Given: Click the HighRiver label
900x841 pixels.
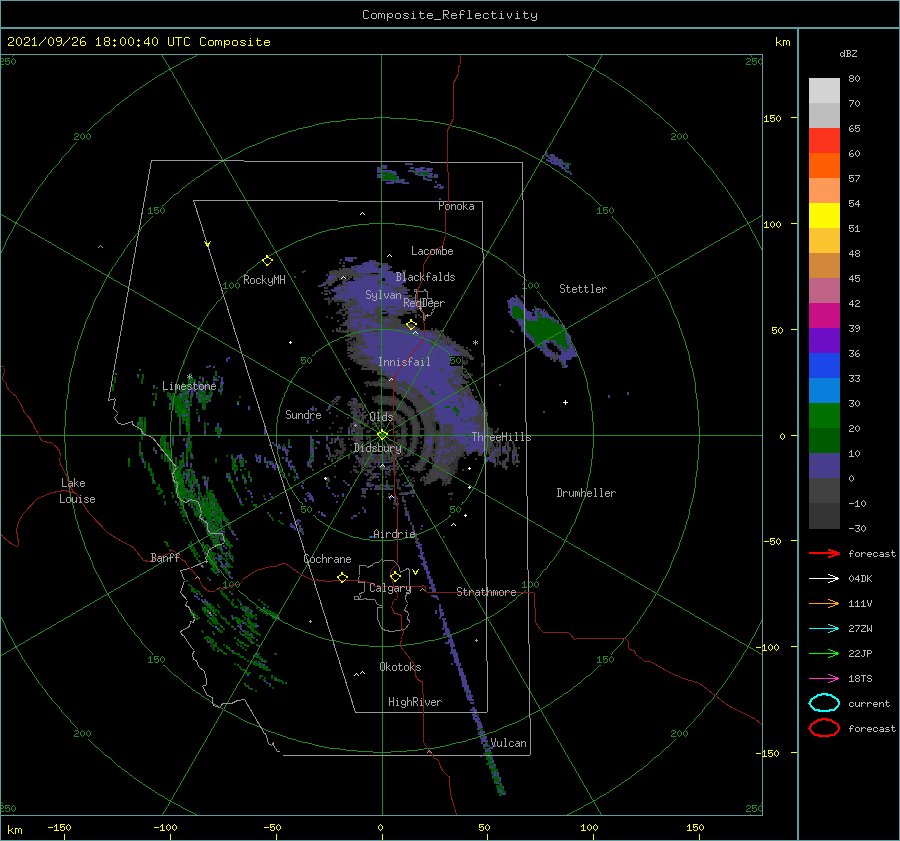Looking at the screenshot, I should (415, 702).
